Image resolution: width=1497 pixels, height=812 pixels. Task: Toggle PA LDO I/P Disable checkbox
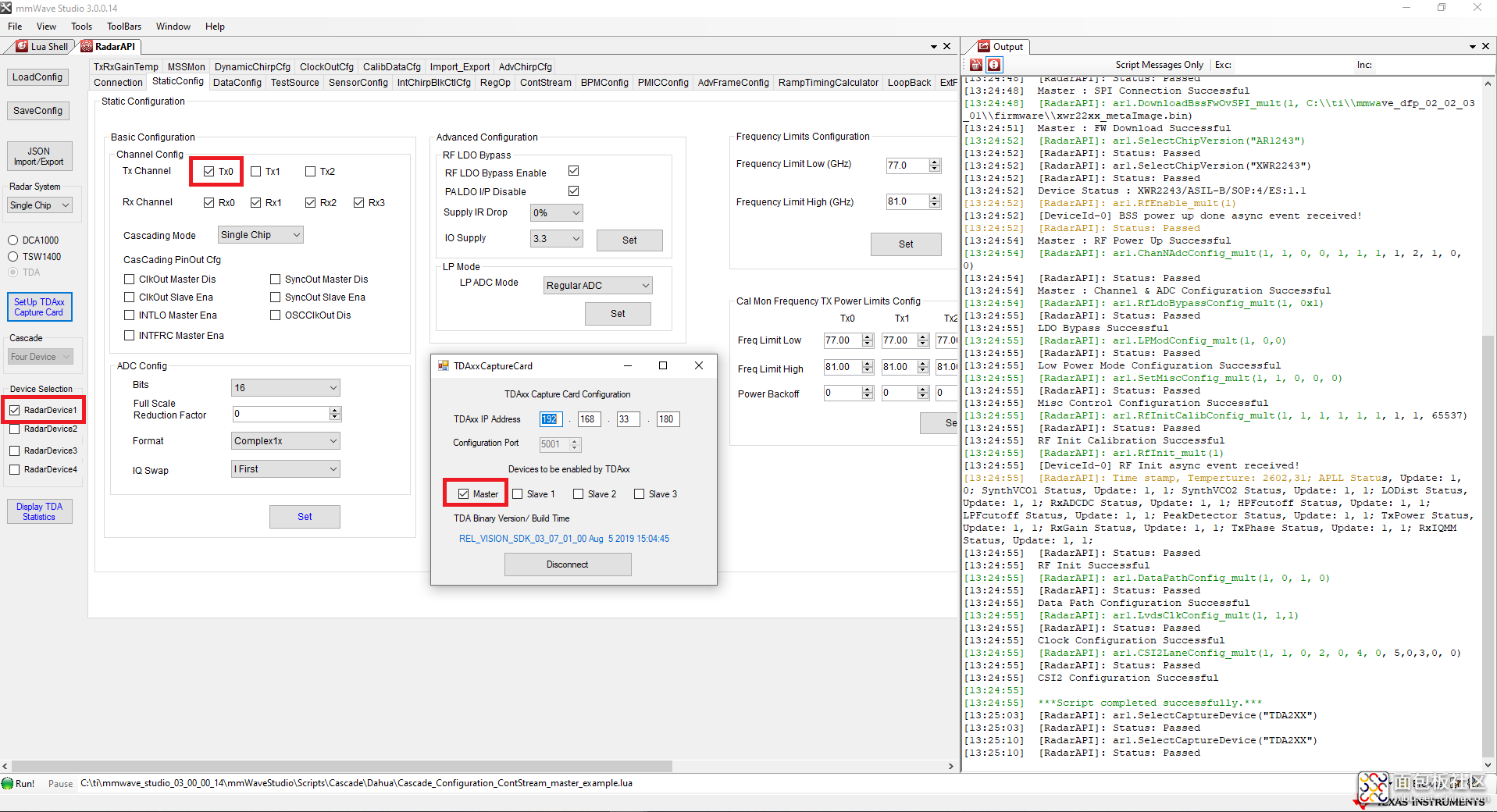point(573,191)
